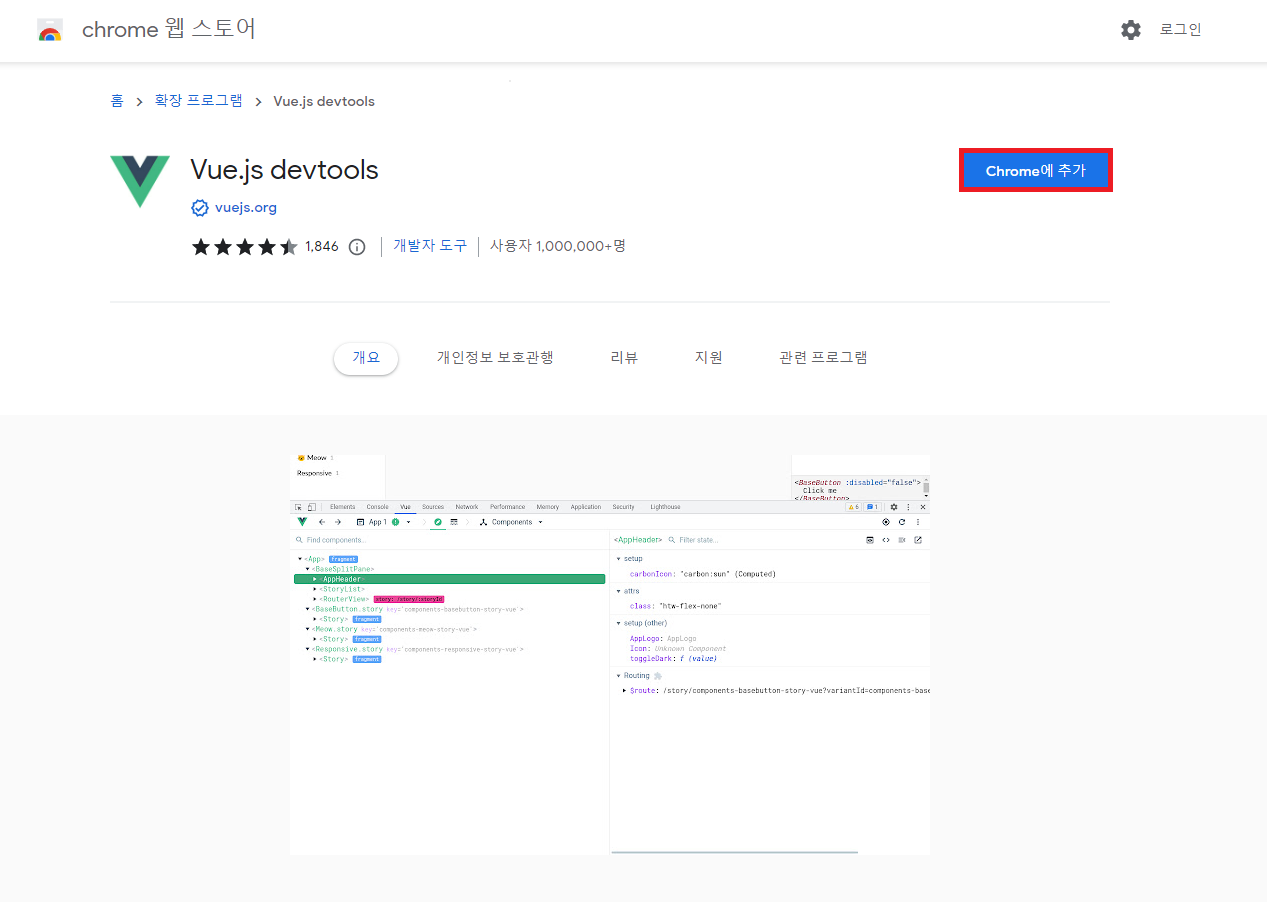The width and height of the screenshot is (1267, 902).
Task: Open the 관련 프로그램 tab
Action: [x=823, y=357]
